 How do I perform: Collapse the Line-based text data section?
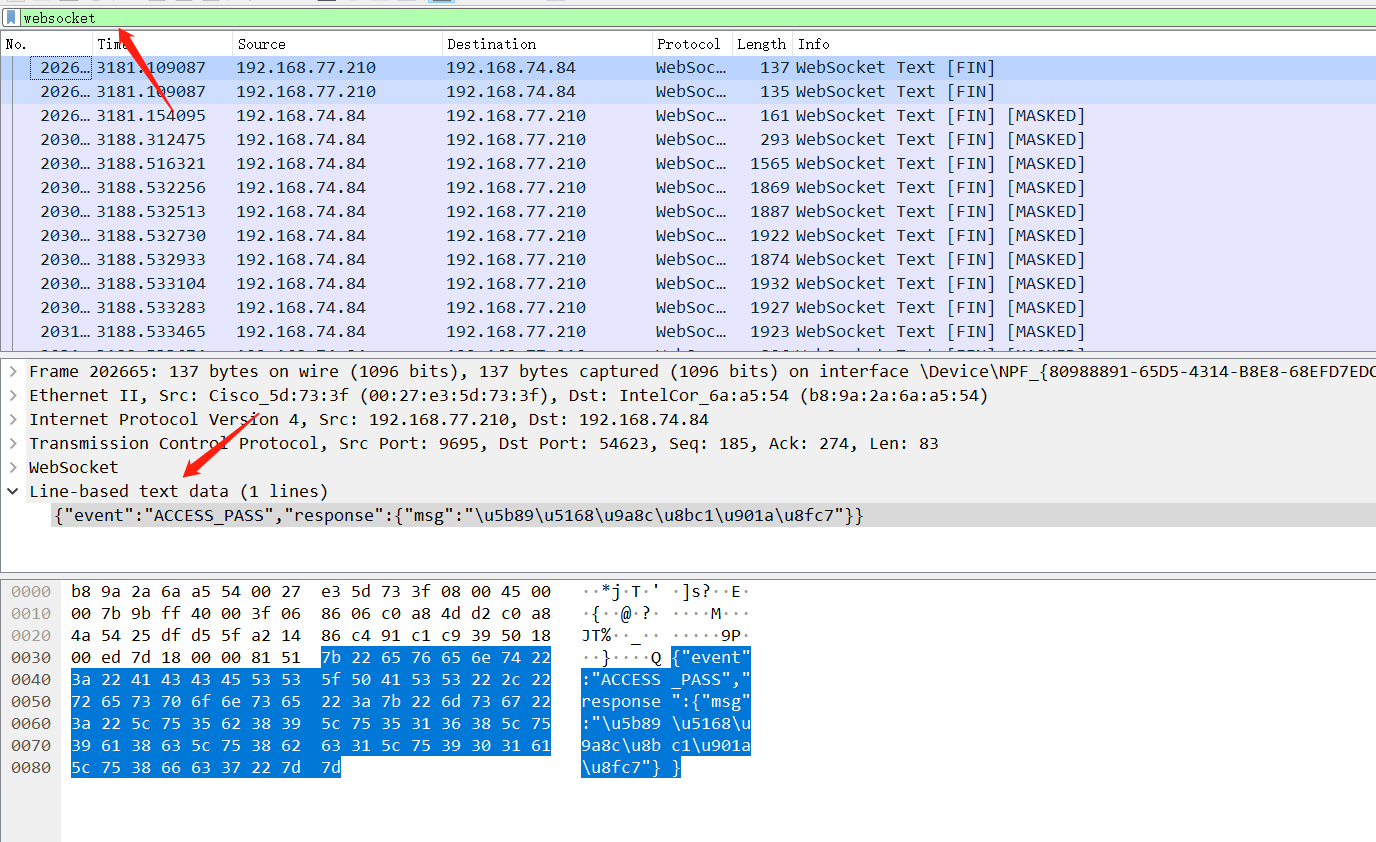click(x=12, y=491)
